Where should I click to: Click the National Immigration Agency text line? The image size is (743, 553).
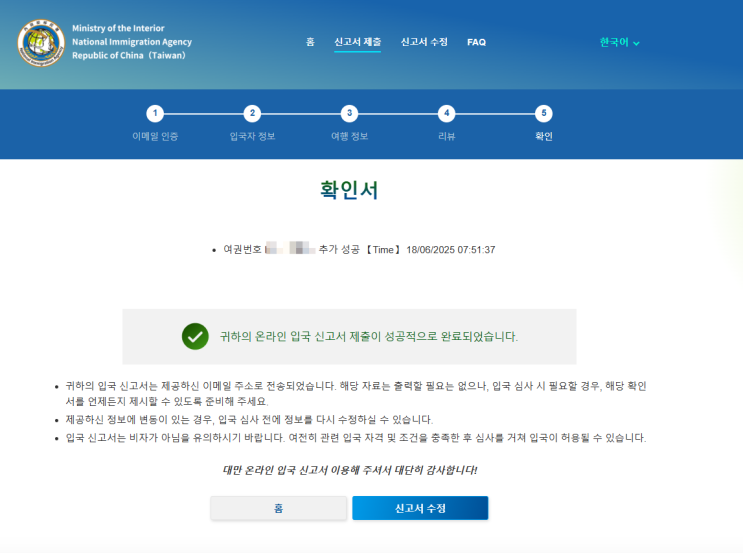132,42
